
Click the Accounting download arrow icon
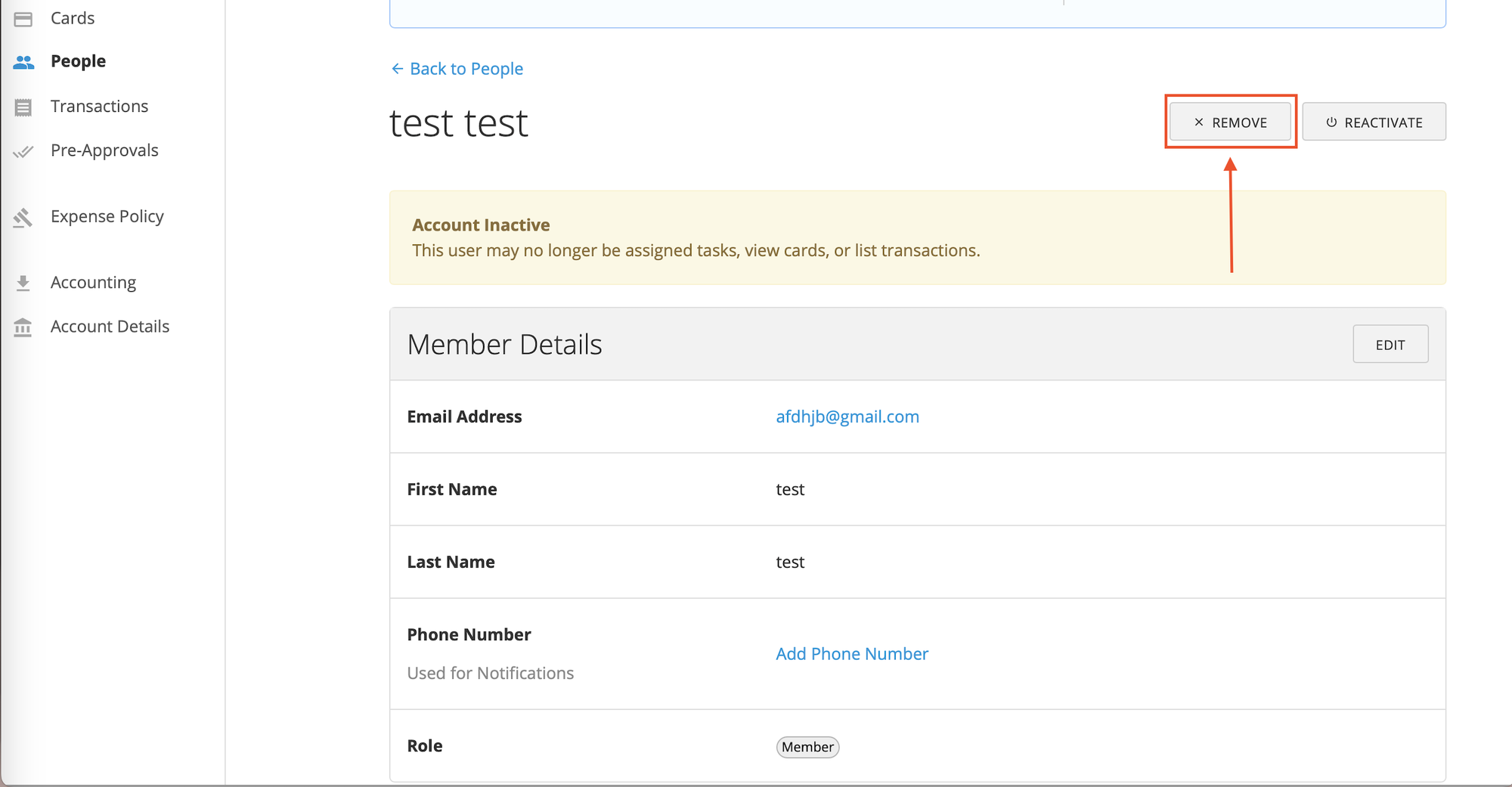pyautogui.click(x=23, y=283)
